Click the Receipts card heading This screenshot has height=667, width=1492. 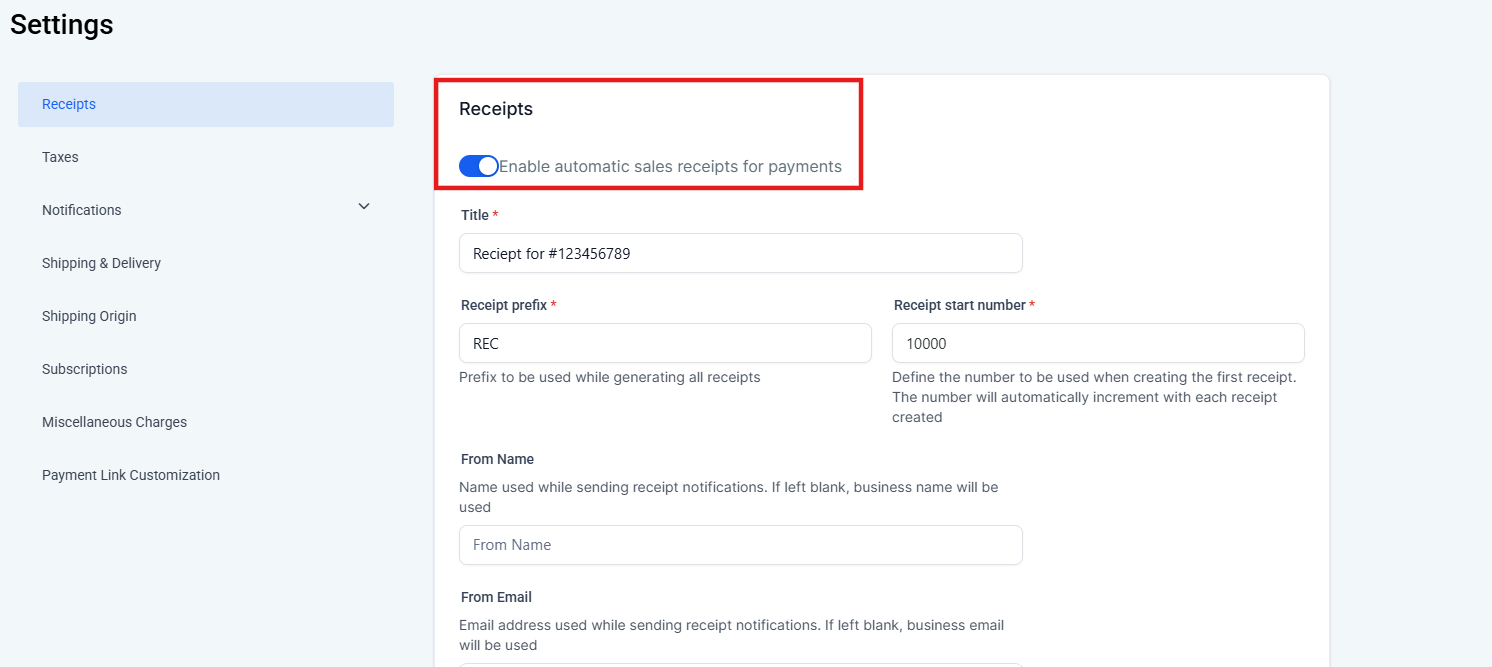click(496, 109)
